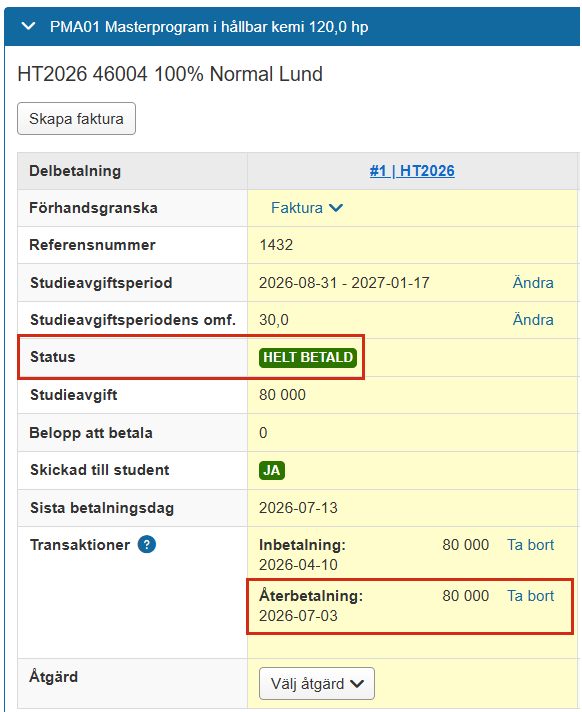The height and width of the screenshot is (712, 582).
Task: Click the Åtgärd row label
Action: (54, 676)
